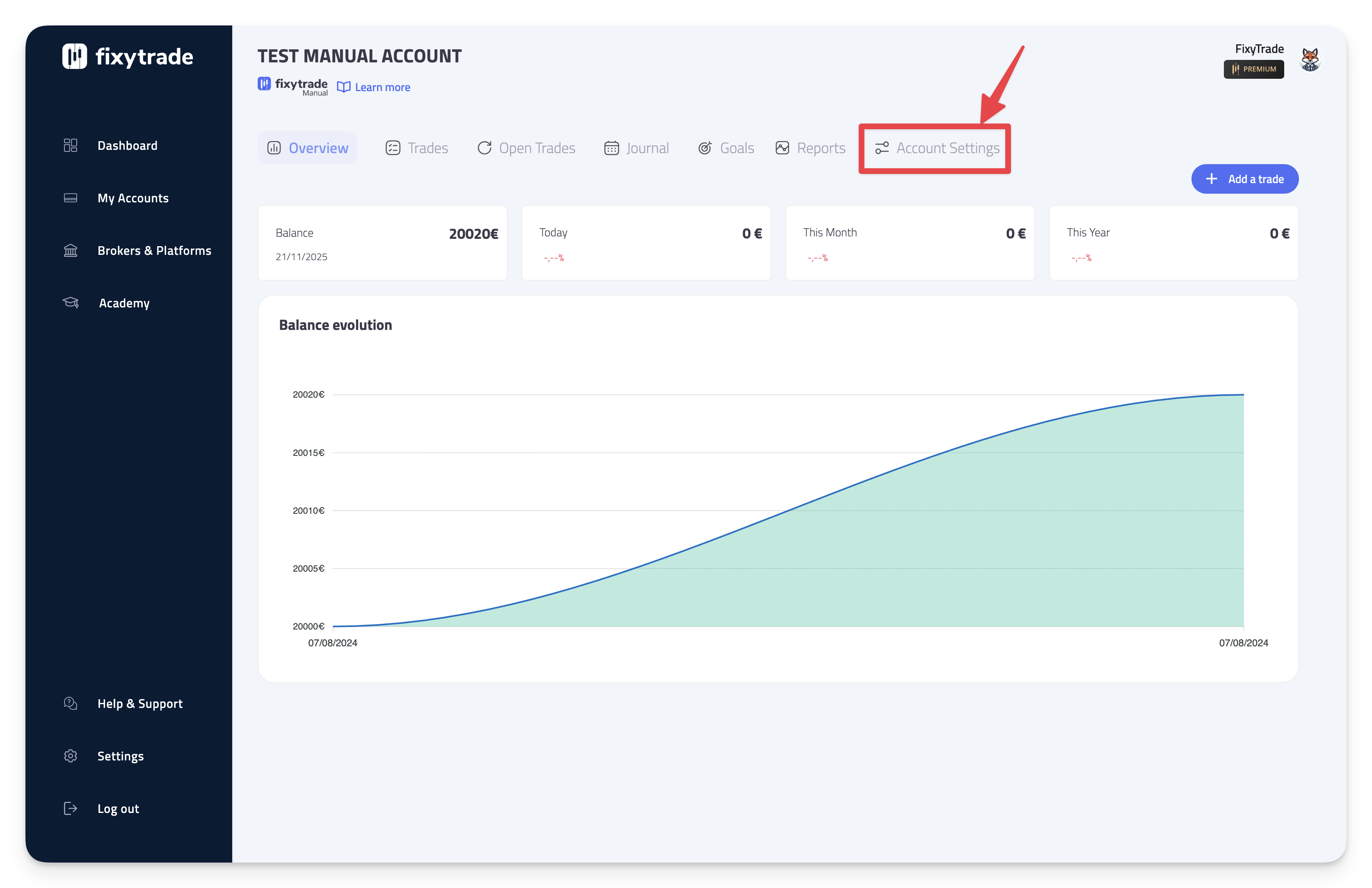This screenshot has height=888, width=1372.
Task: Follow the Learn more link
Action: point(382,87)
